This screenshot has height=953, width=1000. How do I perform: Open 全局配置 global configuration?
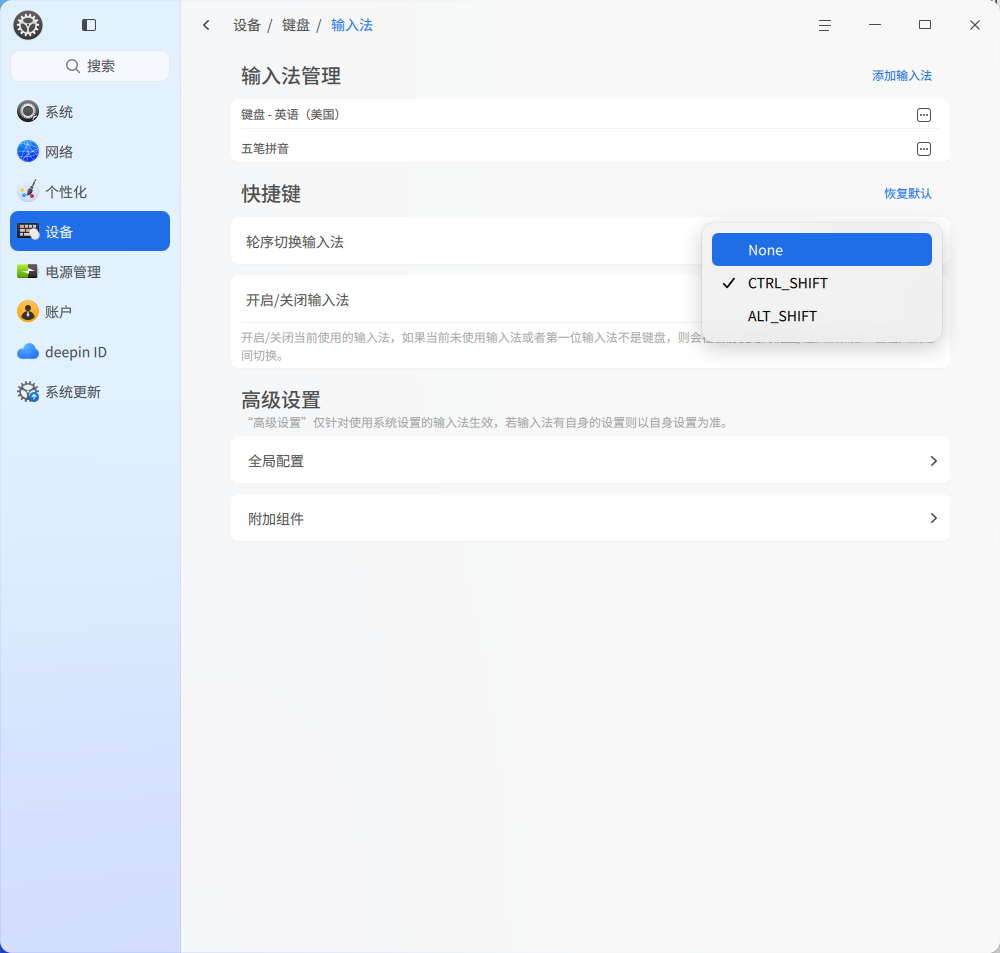pyautogui.click(x=590, y=460)
